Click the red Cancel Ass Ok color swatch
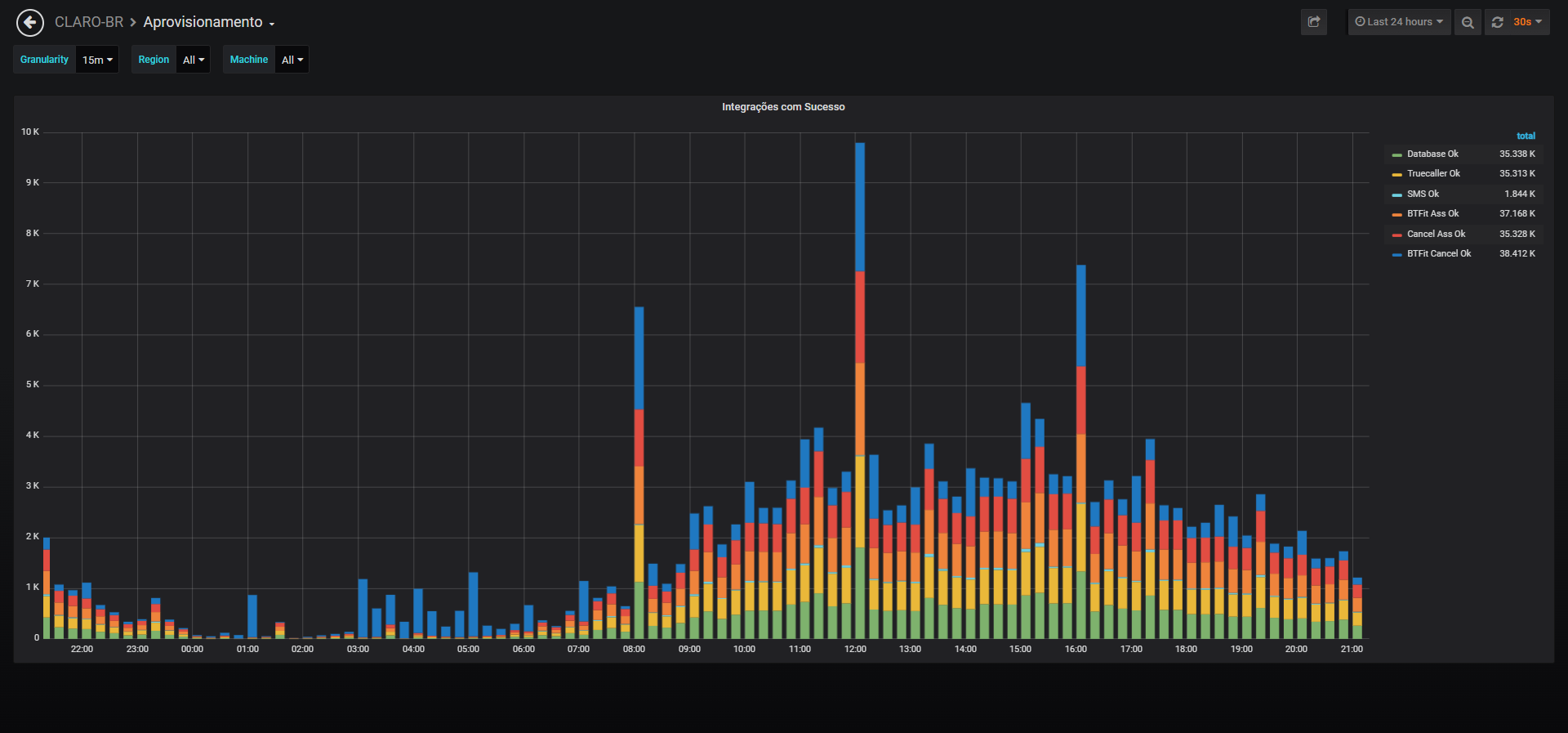This screenshot has height=733, width=1568. 1396,235
